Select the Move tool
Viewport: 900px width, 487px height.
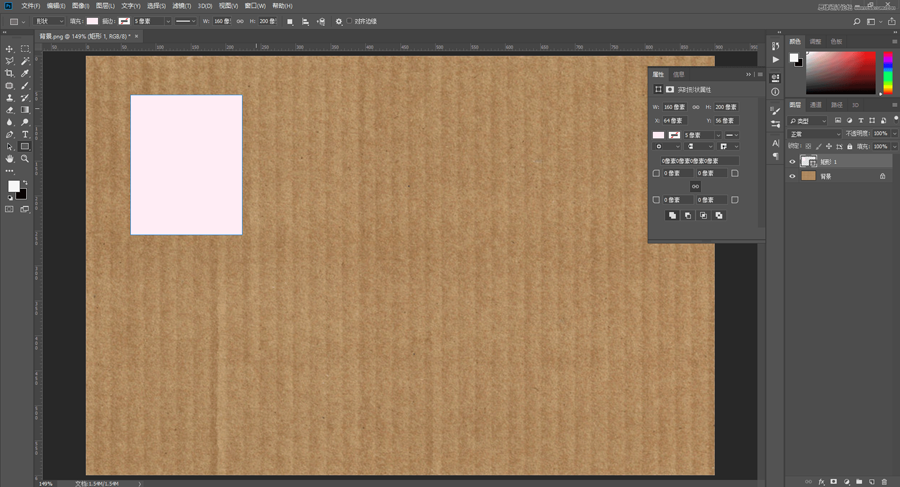[9, 49]
